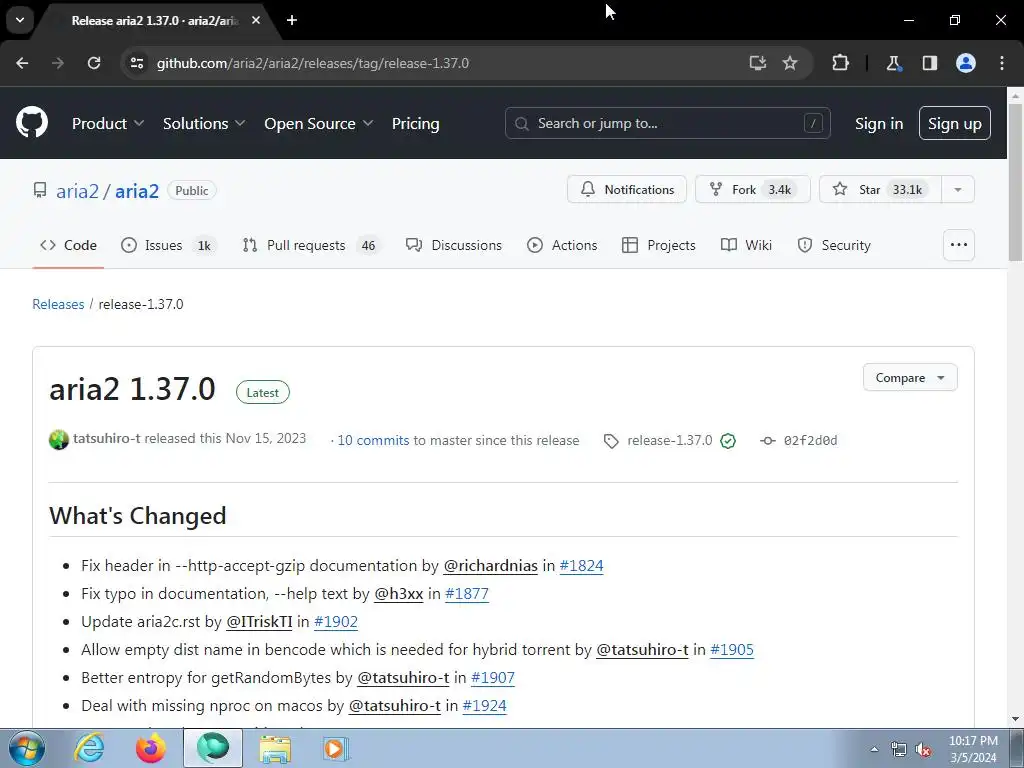The width and height of the screenshot is (1024, 768).
Task: Expand the Open Source menu
Action: (x=319, y=123)
